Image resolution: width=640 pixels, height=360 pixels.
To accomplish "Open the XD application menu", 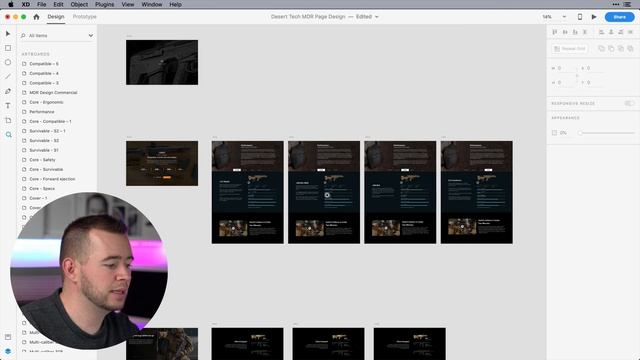I will click(26, 4).
